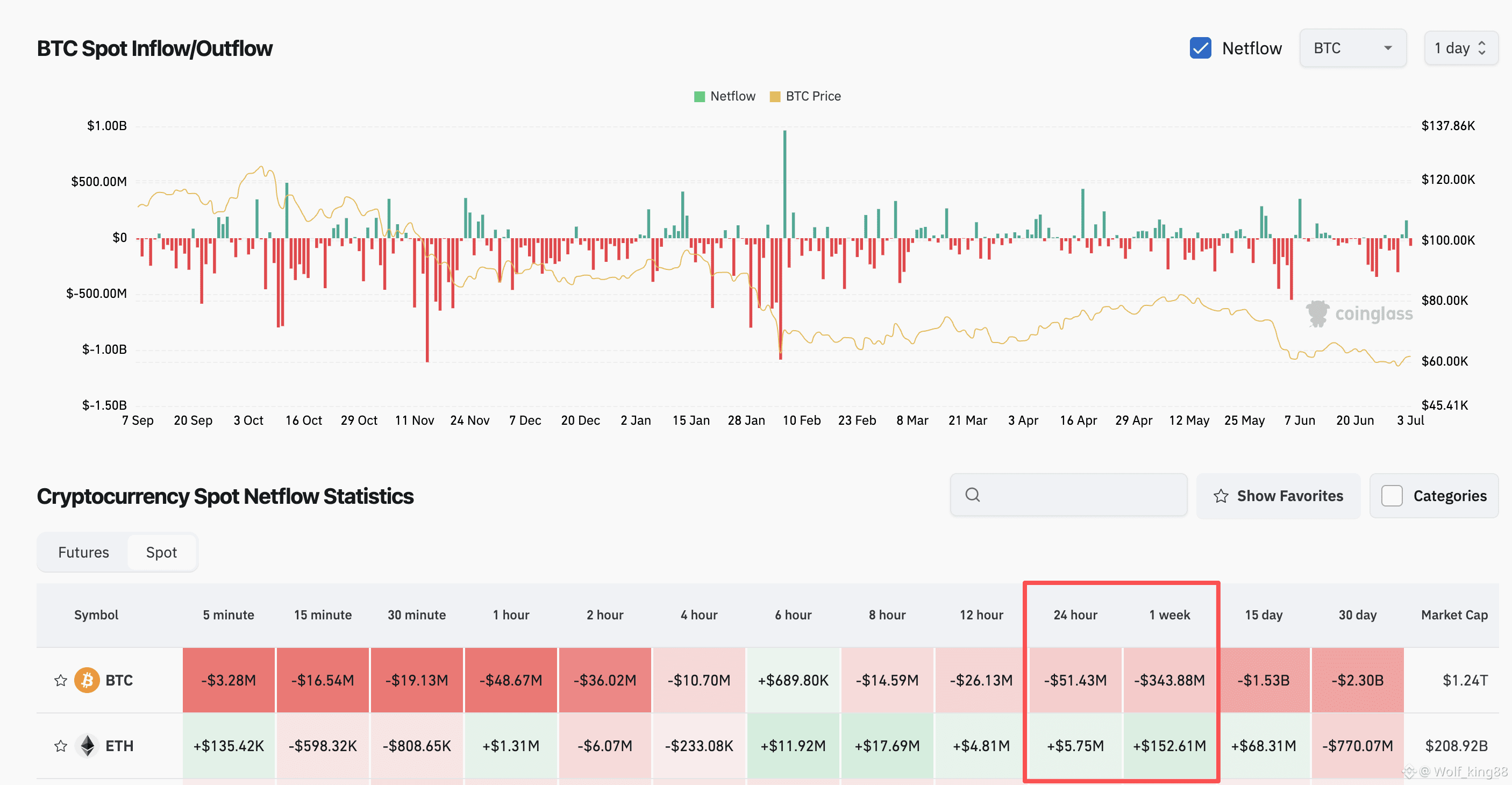Click the orange Bitcoin logo icon

coord(87,681)
